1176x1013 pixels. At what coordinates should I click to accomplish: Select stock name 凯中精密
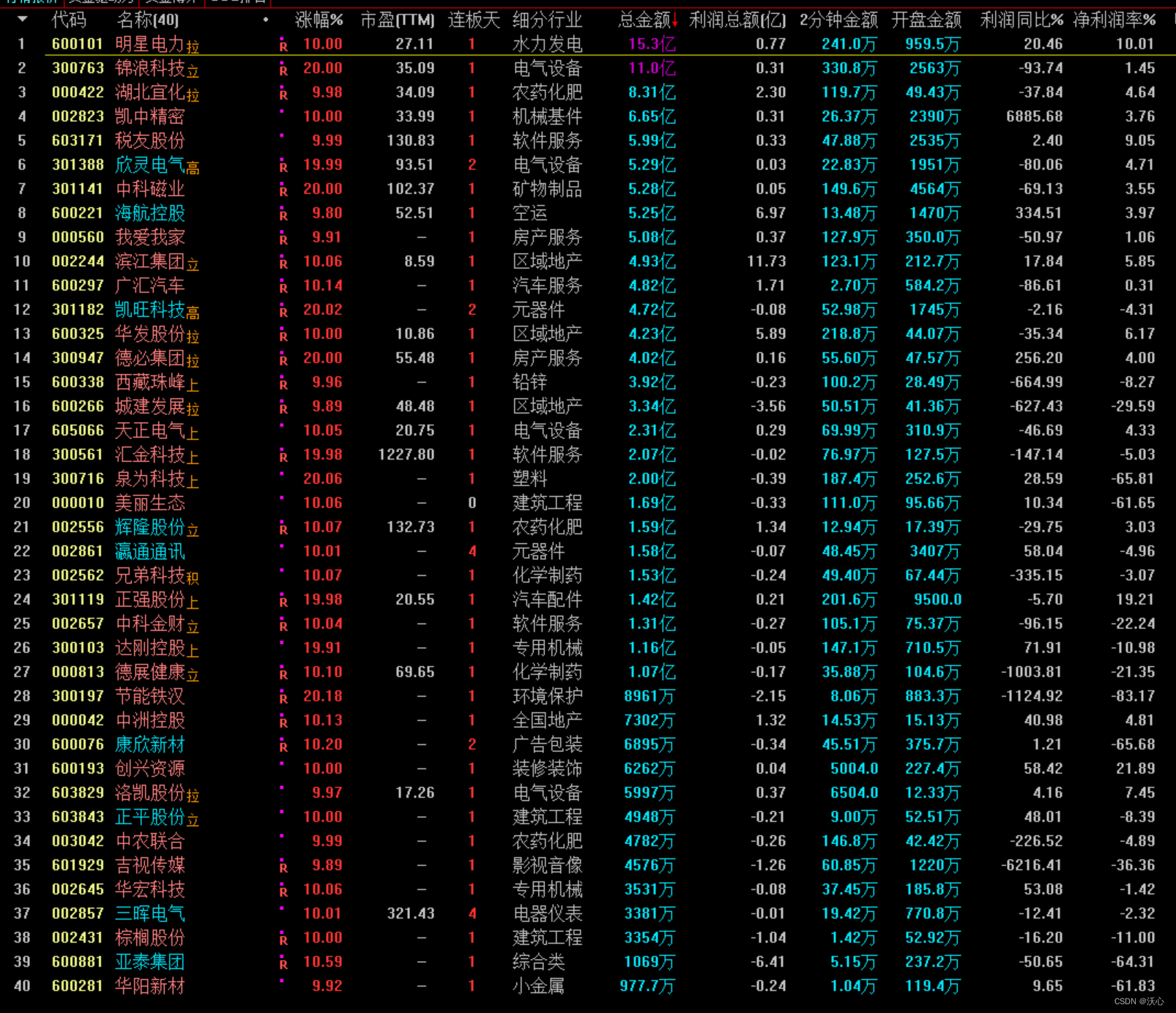(150, 116)
